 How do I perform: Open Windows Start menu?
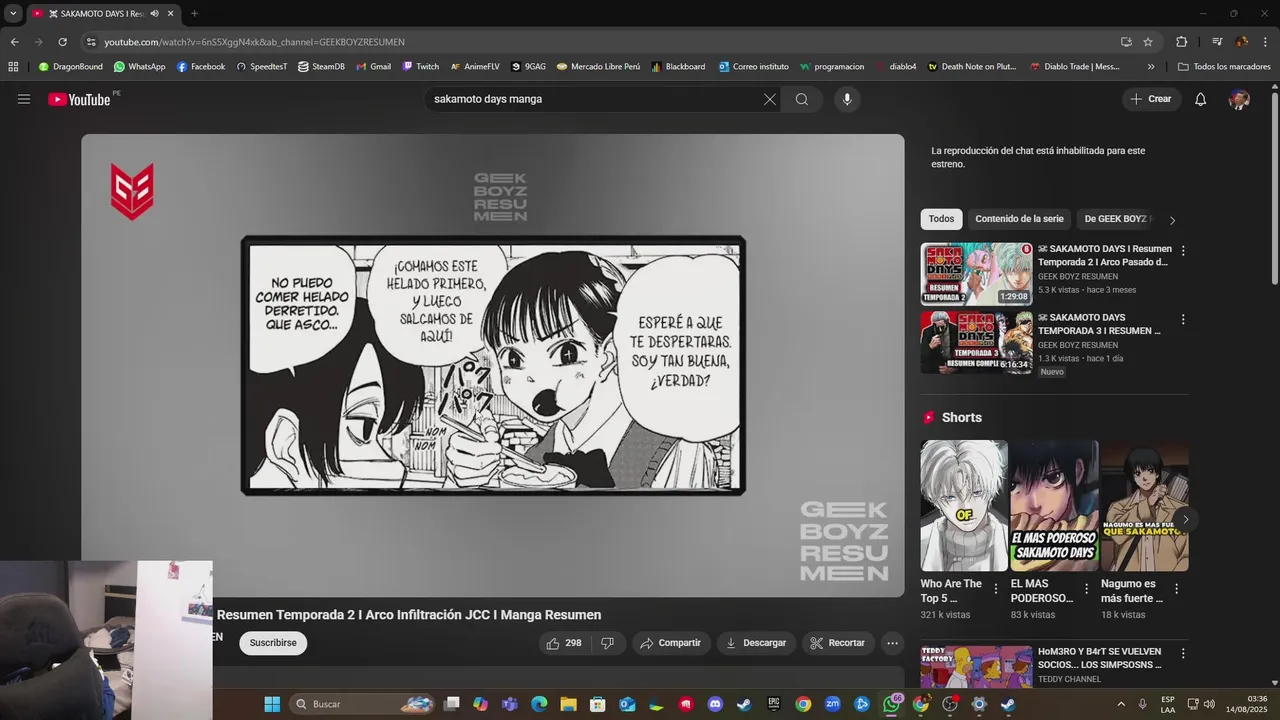[272, 704]
